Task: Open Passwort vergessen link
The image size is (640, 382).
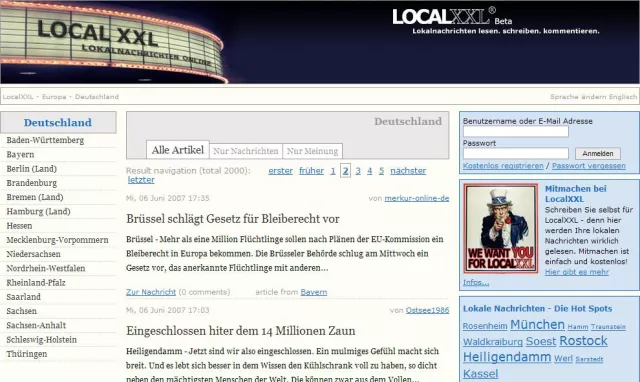Action: [589, 166]
